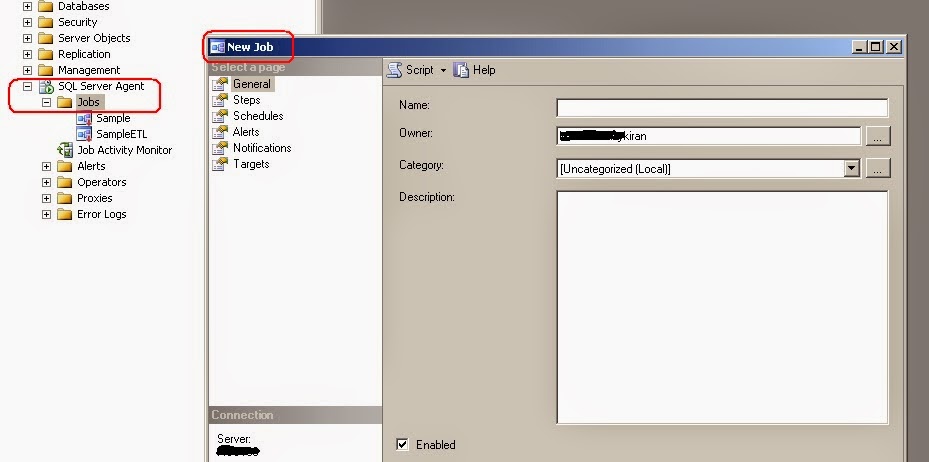Click the Replication folder icon
The image size is (929, 462).
[x=46, y=54]
